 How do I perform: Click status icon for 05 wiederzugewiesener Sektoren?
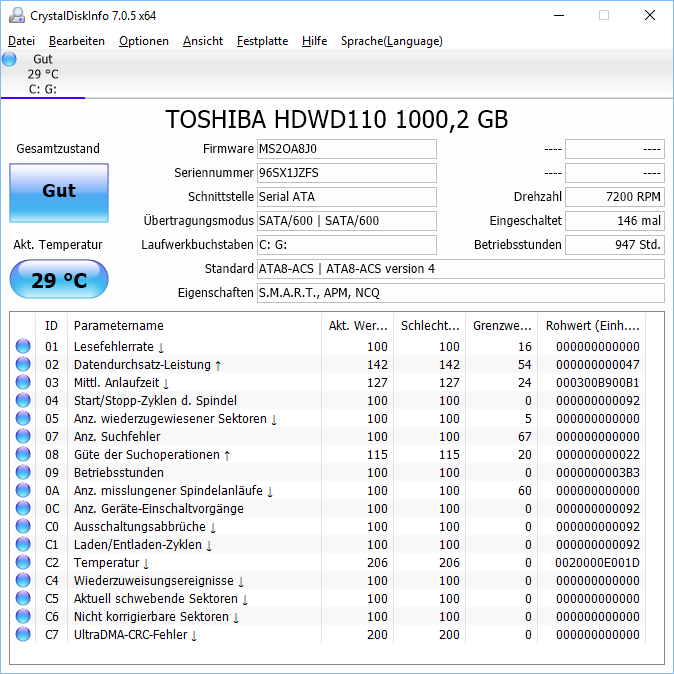[23, 419]
